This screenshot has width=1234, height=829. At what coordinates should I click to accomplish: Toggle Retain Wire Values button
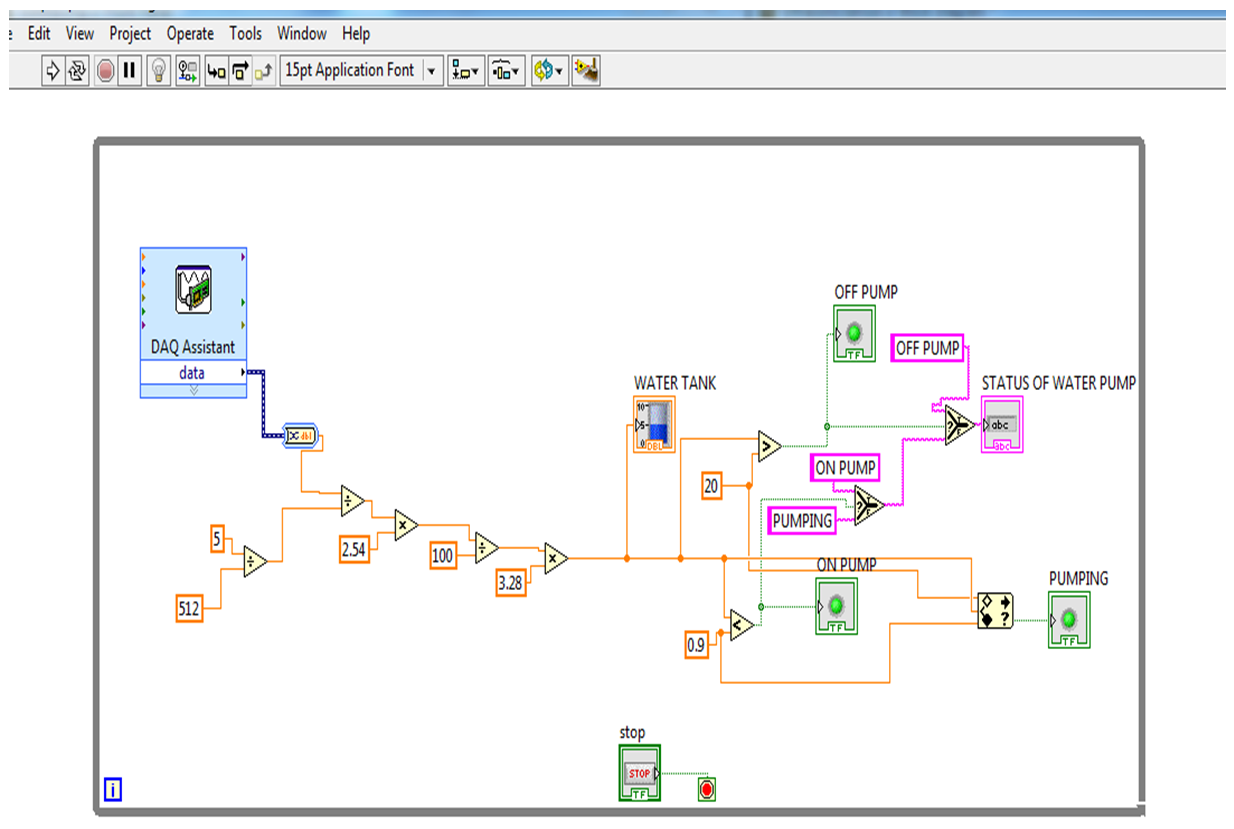click(x=187, y=71)
